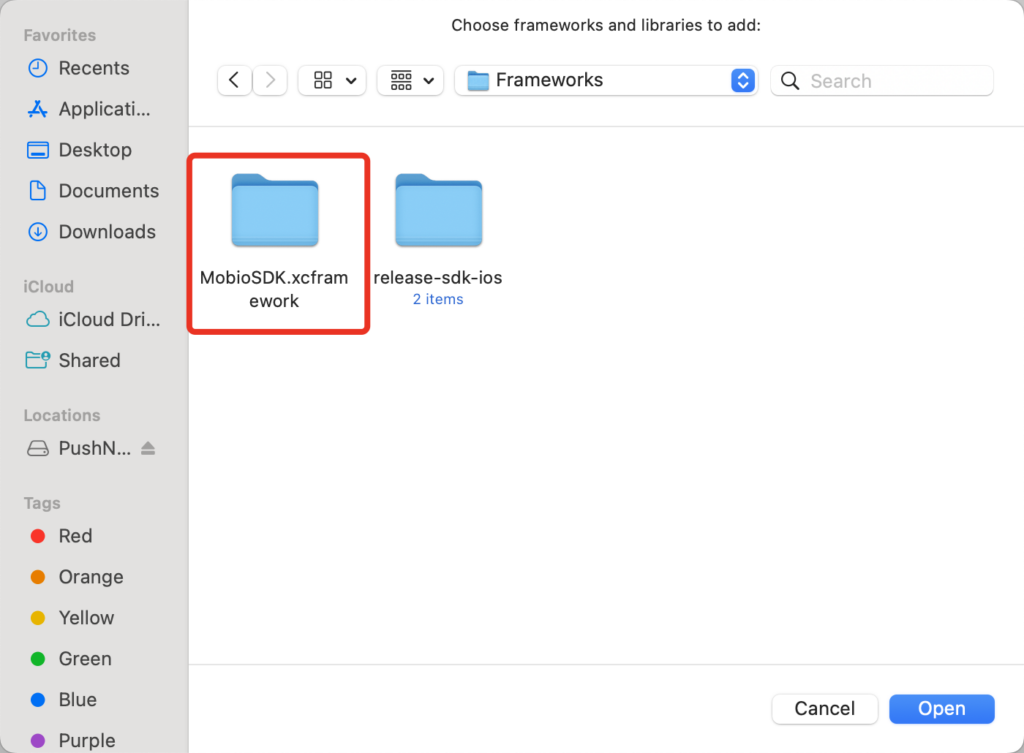The height and width of the screenshot is (753, 1024).
Task: Open the icon view mode dropdown
Action: (332, 81)
